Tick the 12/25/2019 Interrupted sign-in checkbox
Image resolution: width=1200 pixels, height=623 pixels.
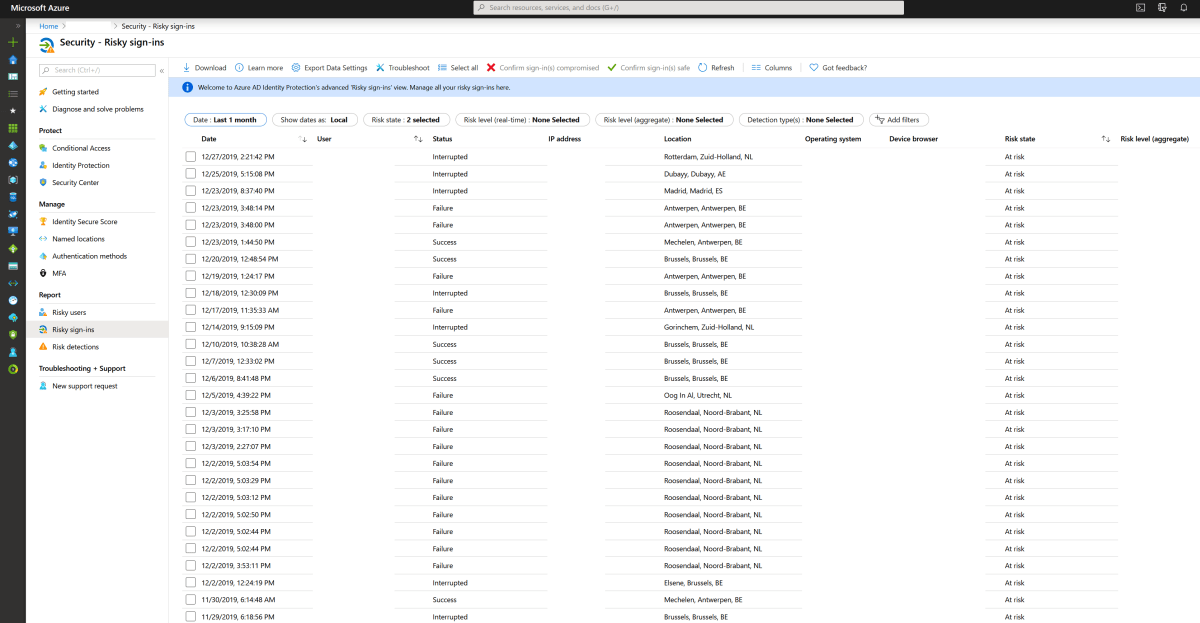[x=190, y=173]
